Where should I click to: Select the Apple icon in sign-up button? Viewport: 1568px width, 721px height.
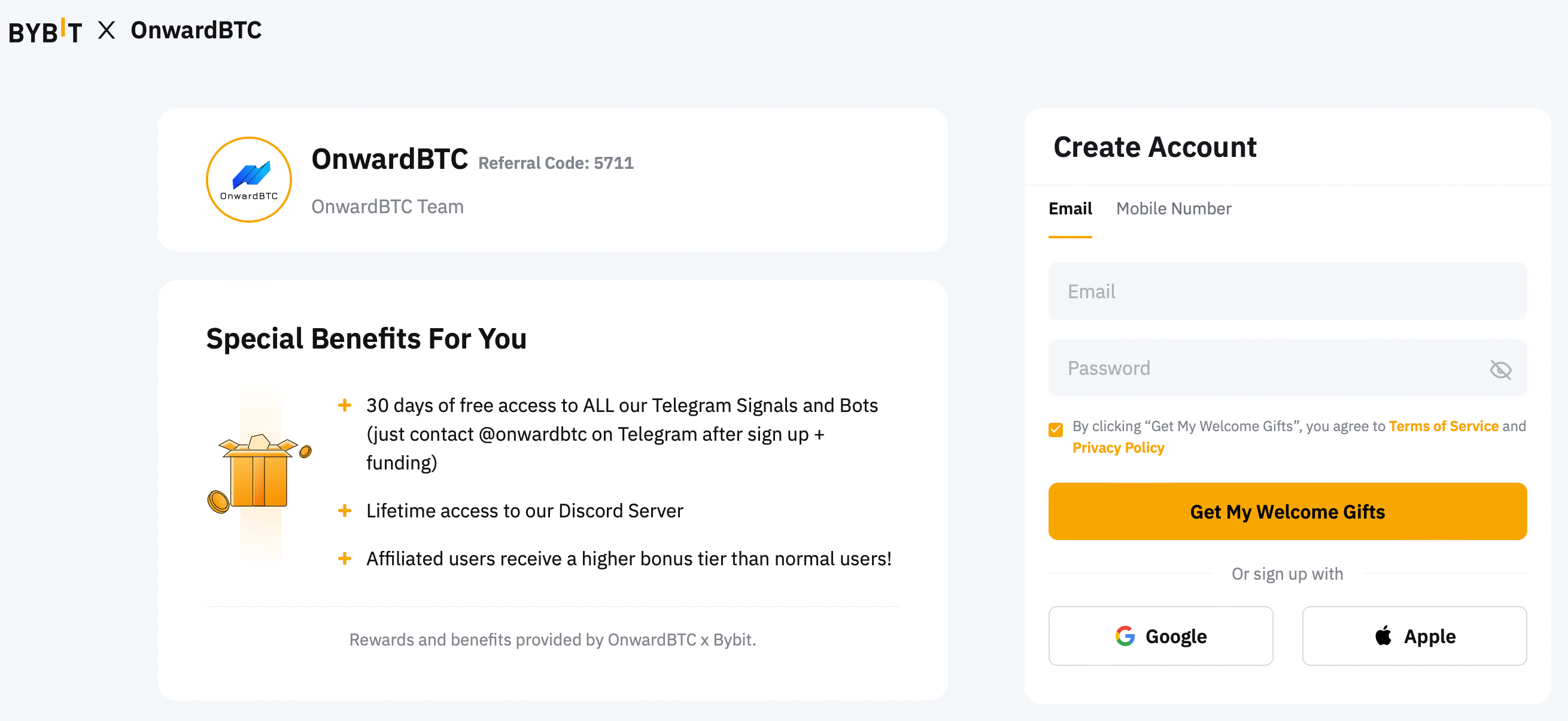pyautogui.click(x=1383, y=635)
